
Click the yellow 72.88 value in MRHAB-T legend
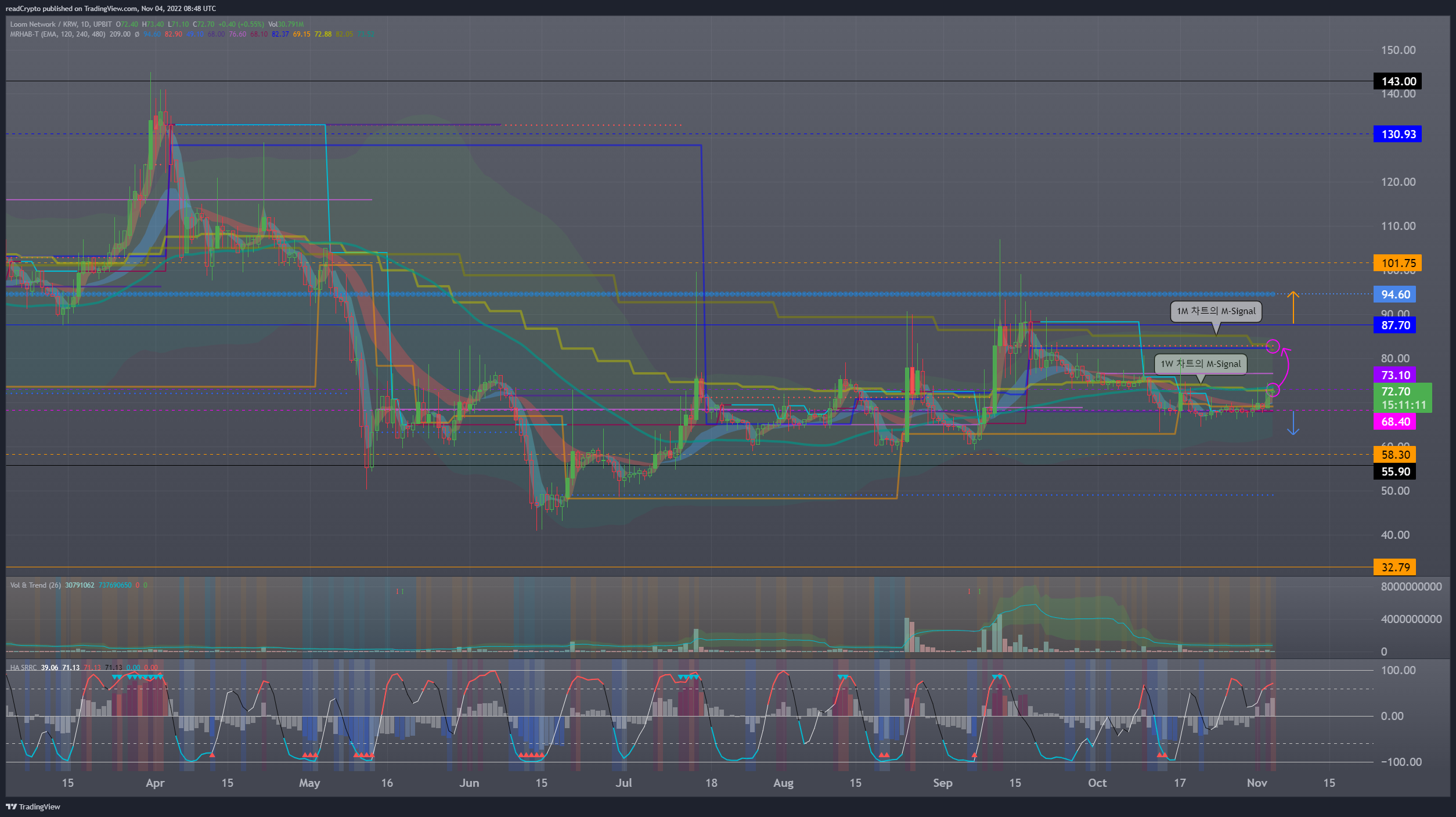point(323,34)
